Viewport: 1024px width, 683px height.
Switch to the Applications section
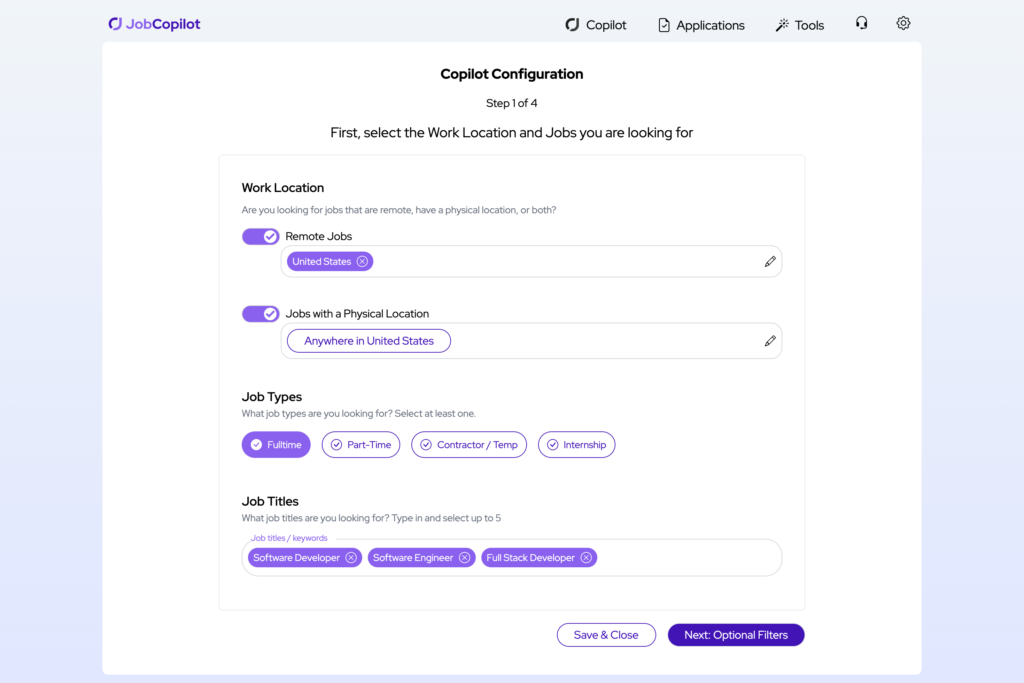(701, 24)
